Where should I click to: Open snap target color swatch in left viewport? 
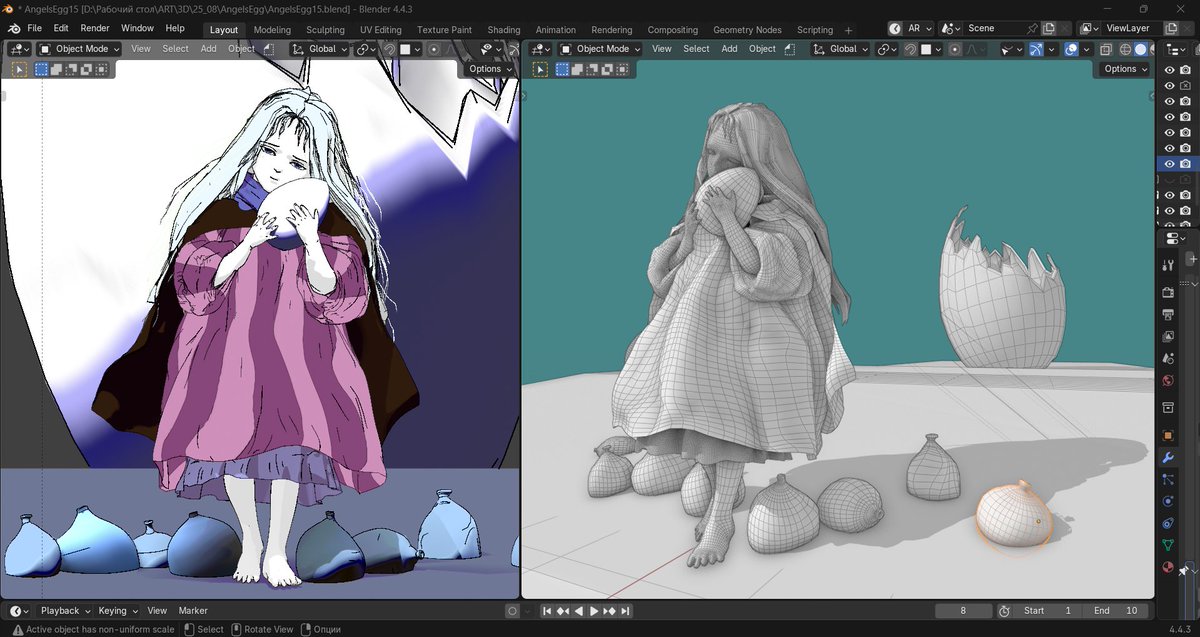[x=411, y=48]
